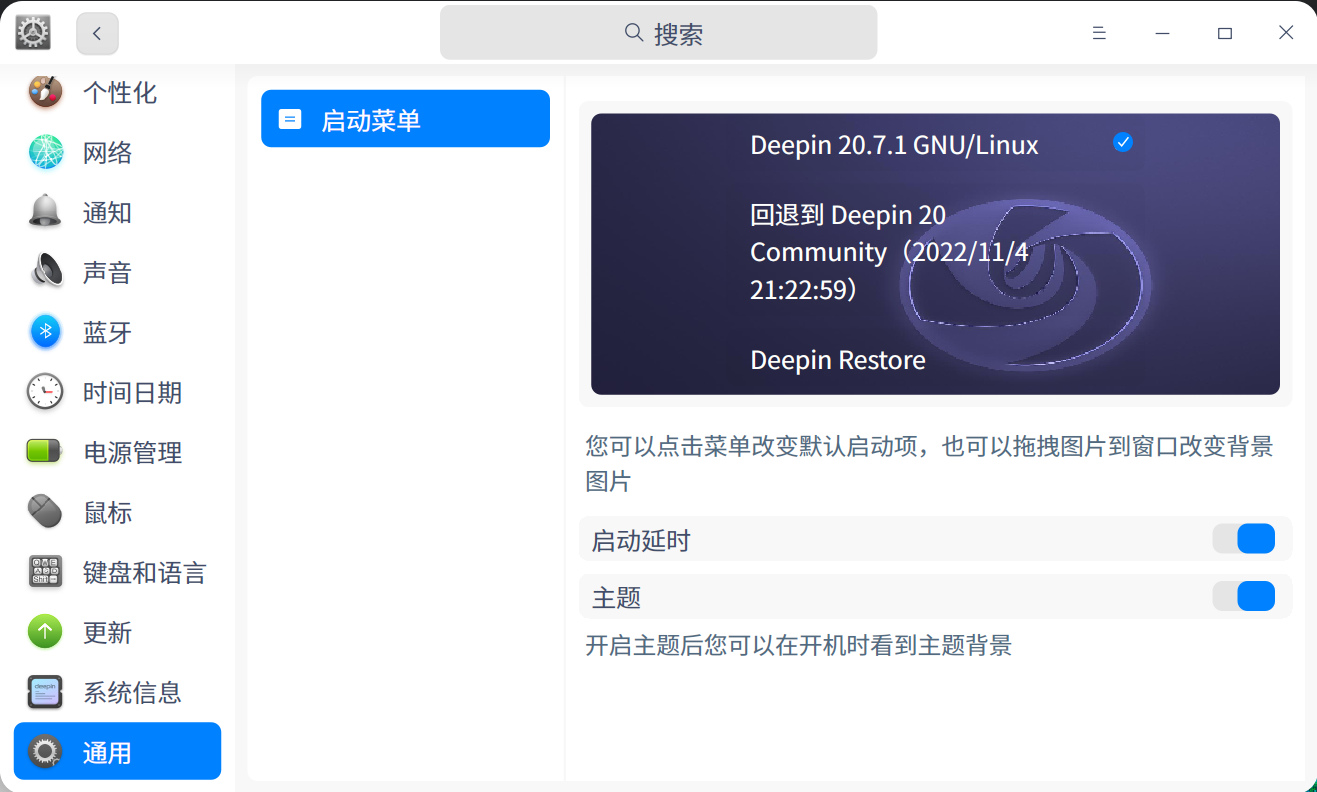
Task: Close the settings window
Action: [x=1286, y=33]
